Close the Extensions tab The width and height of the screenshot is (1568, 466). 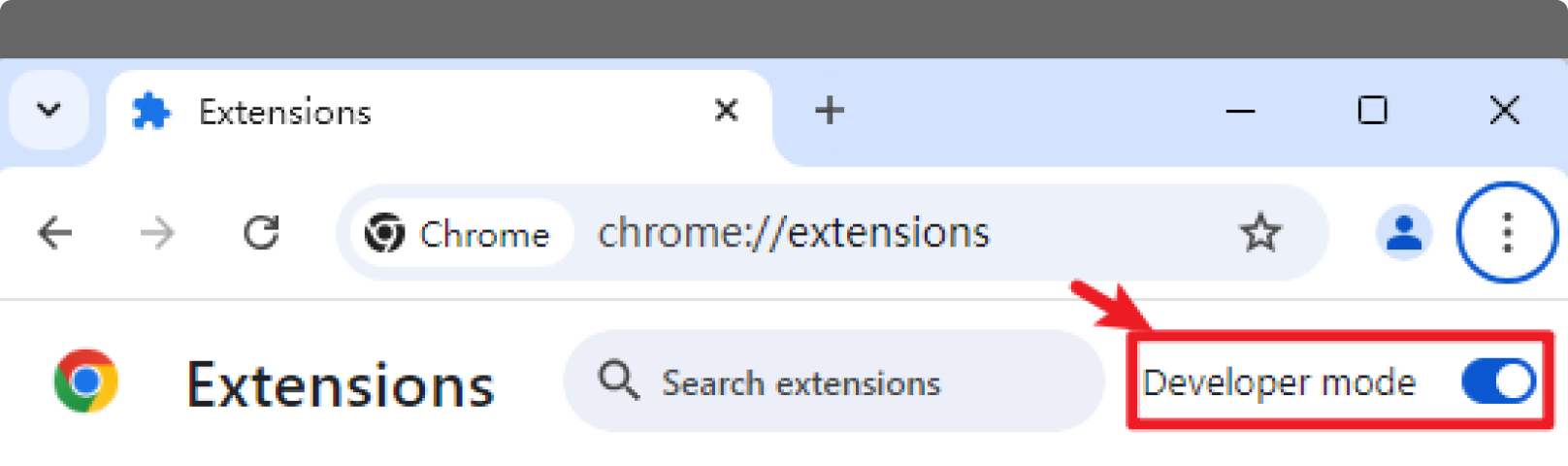[x=726, y=111]
